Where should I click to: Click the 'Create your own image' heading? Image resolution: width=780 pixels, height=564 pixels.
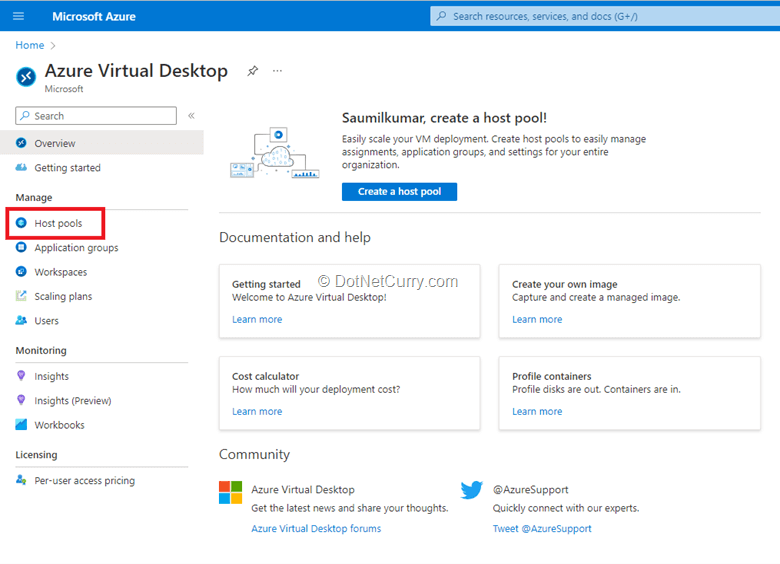pyautogui.click(x=565, y=284)
